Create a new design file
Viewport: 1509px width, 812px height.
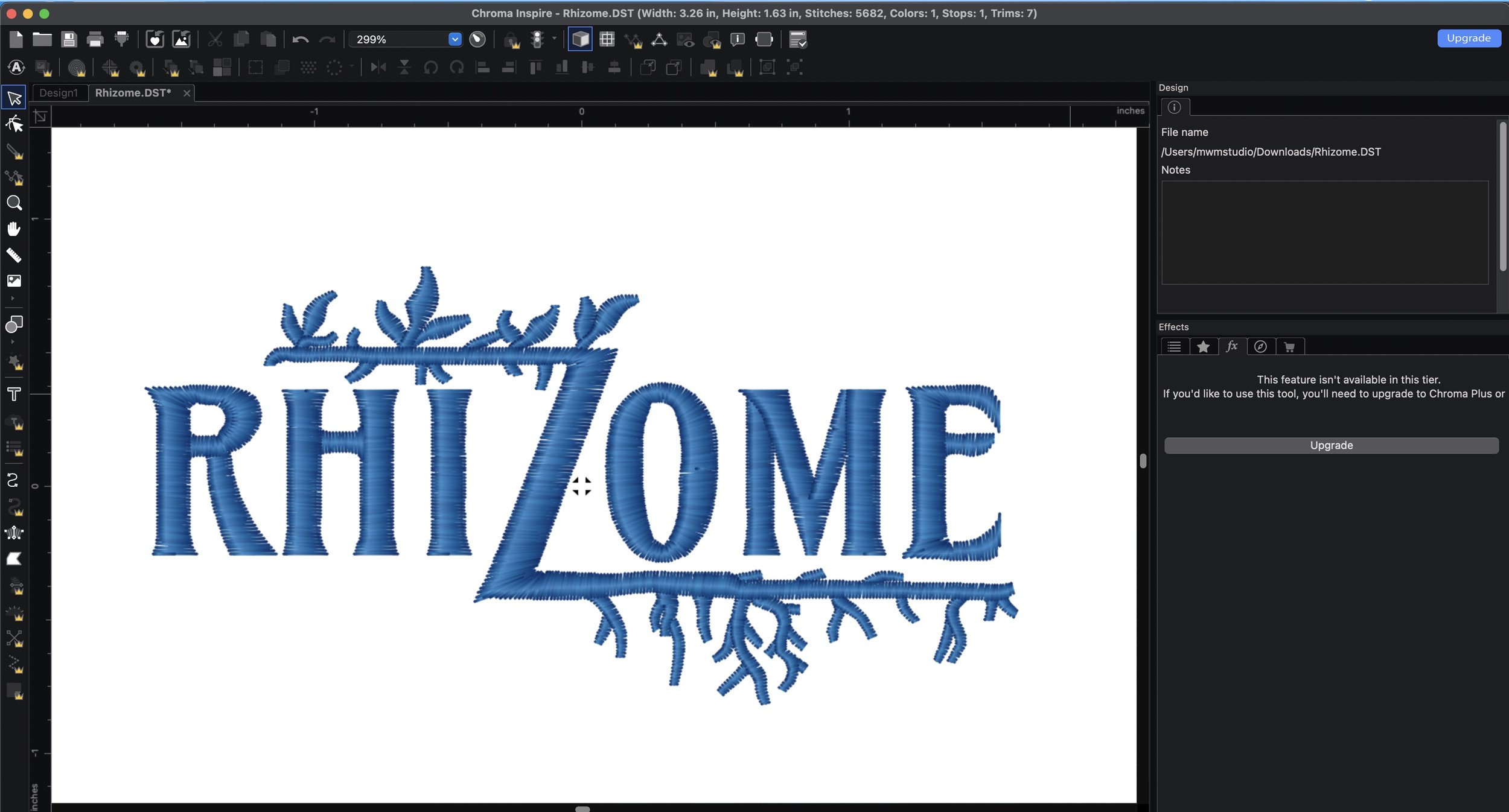click(16, 39)
